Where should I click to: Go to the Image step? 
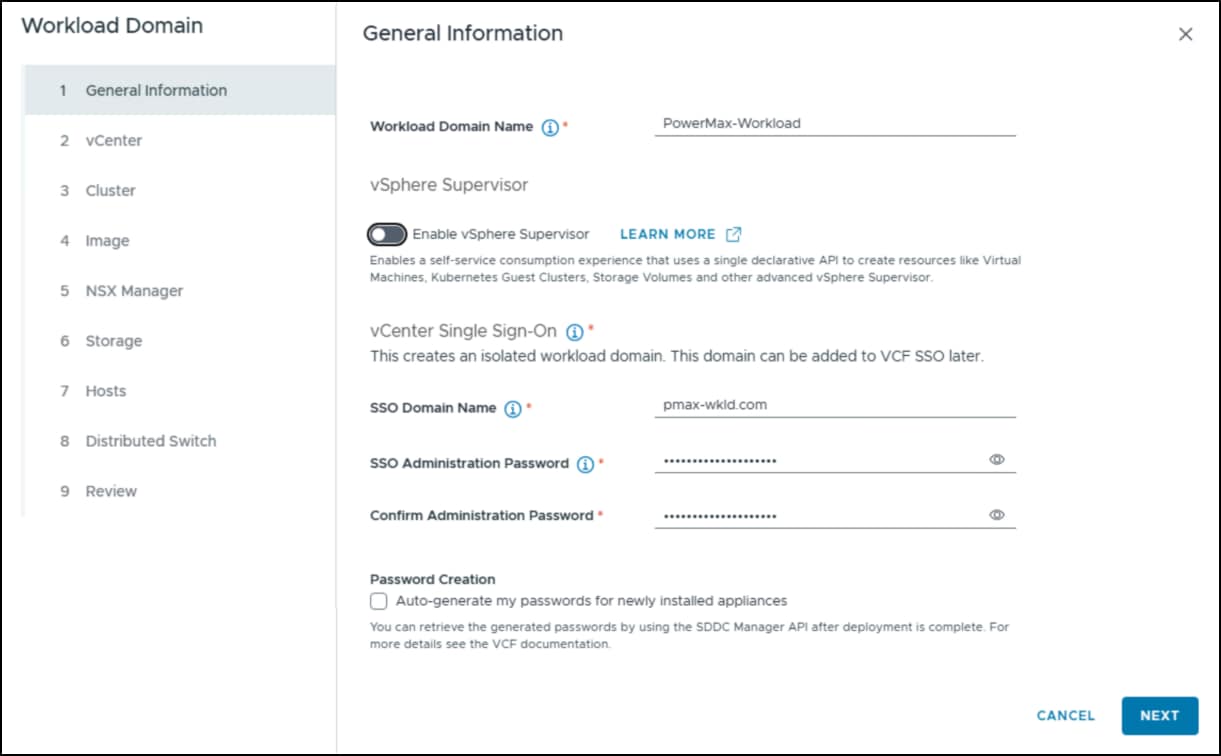[180, 241]
